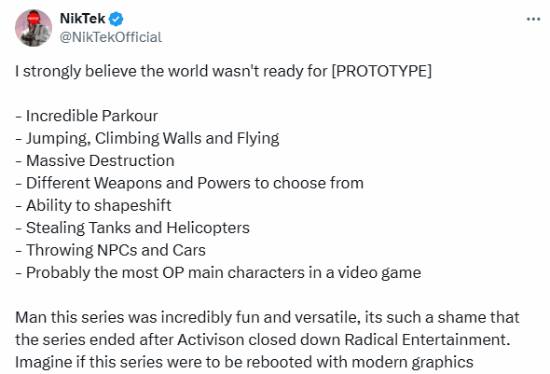Click the 'Radical Entertainment' text
This screenshot has width=550, height=374.
click(425, 340)
